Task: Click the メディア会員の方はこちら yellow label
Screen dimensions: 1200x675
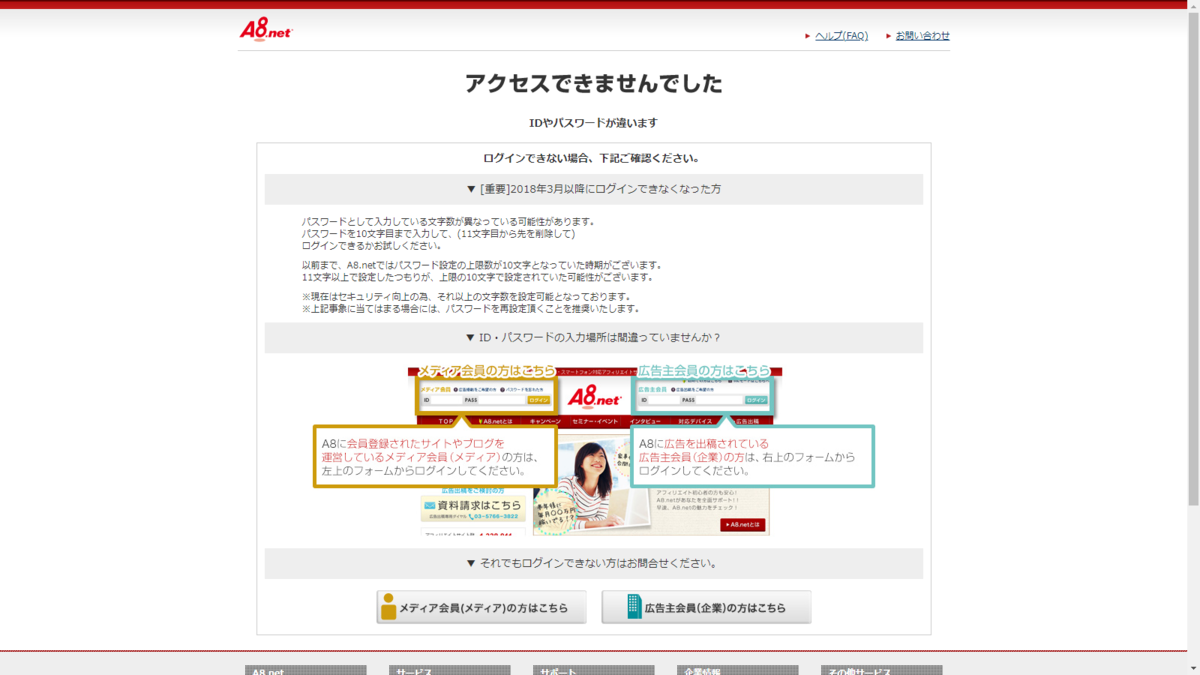Action: [x=486, y=371]
